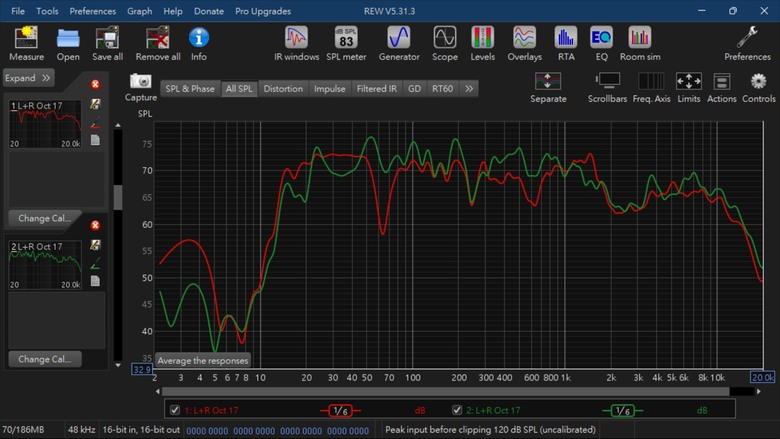
Task: Open the Help menu
Action: click(x=173, y=11)
